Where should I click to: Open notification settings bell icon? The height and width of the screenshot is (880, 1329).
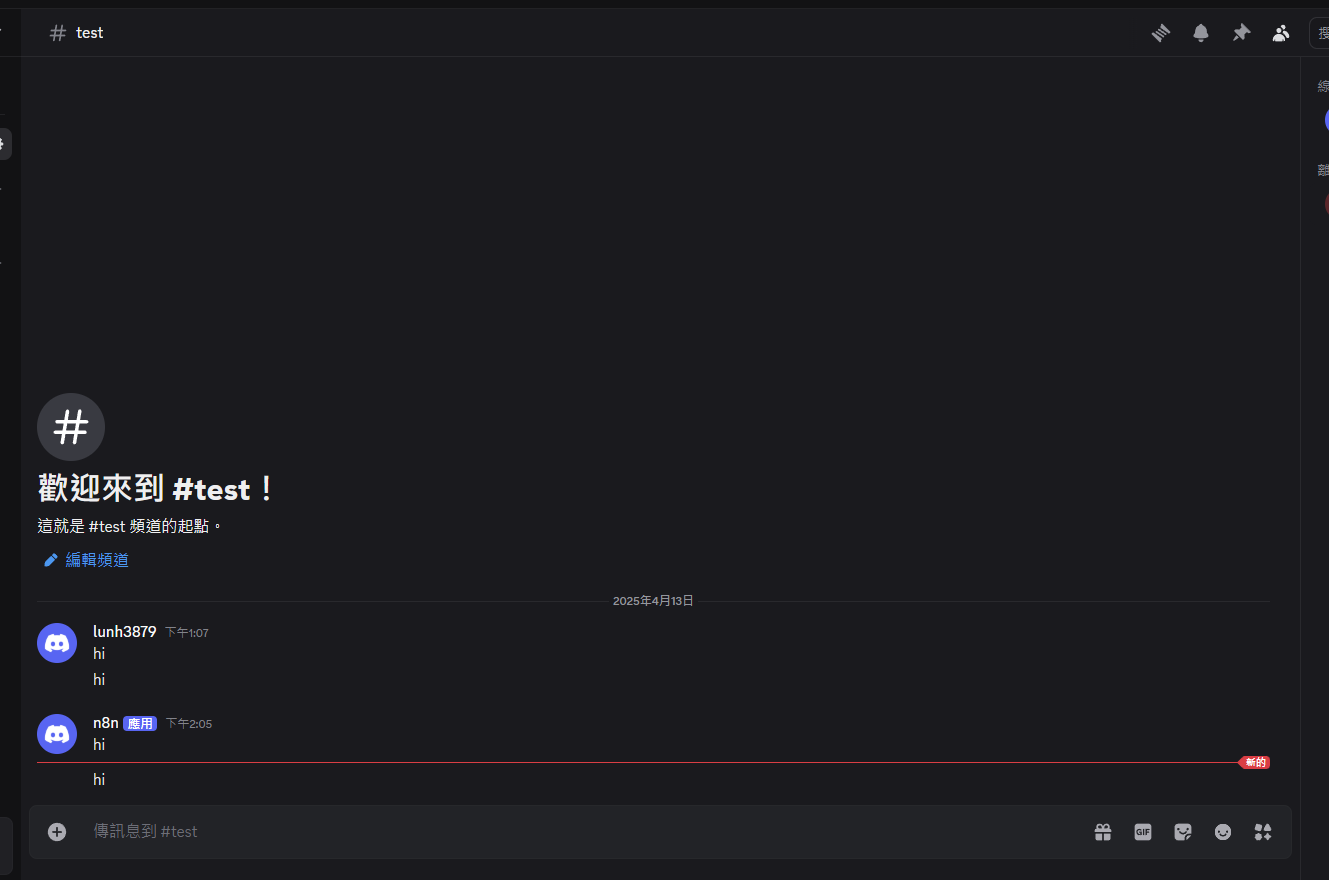point(1201,33)
